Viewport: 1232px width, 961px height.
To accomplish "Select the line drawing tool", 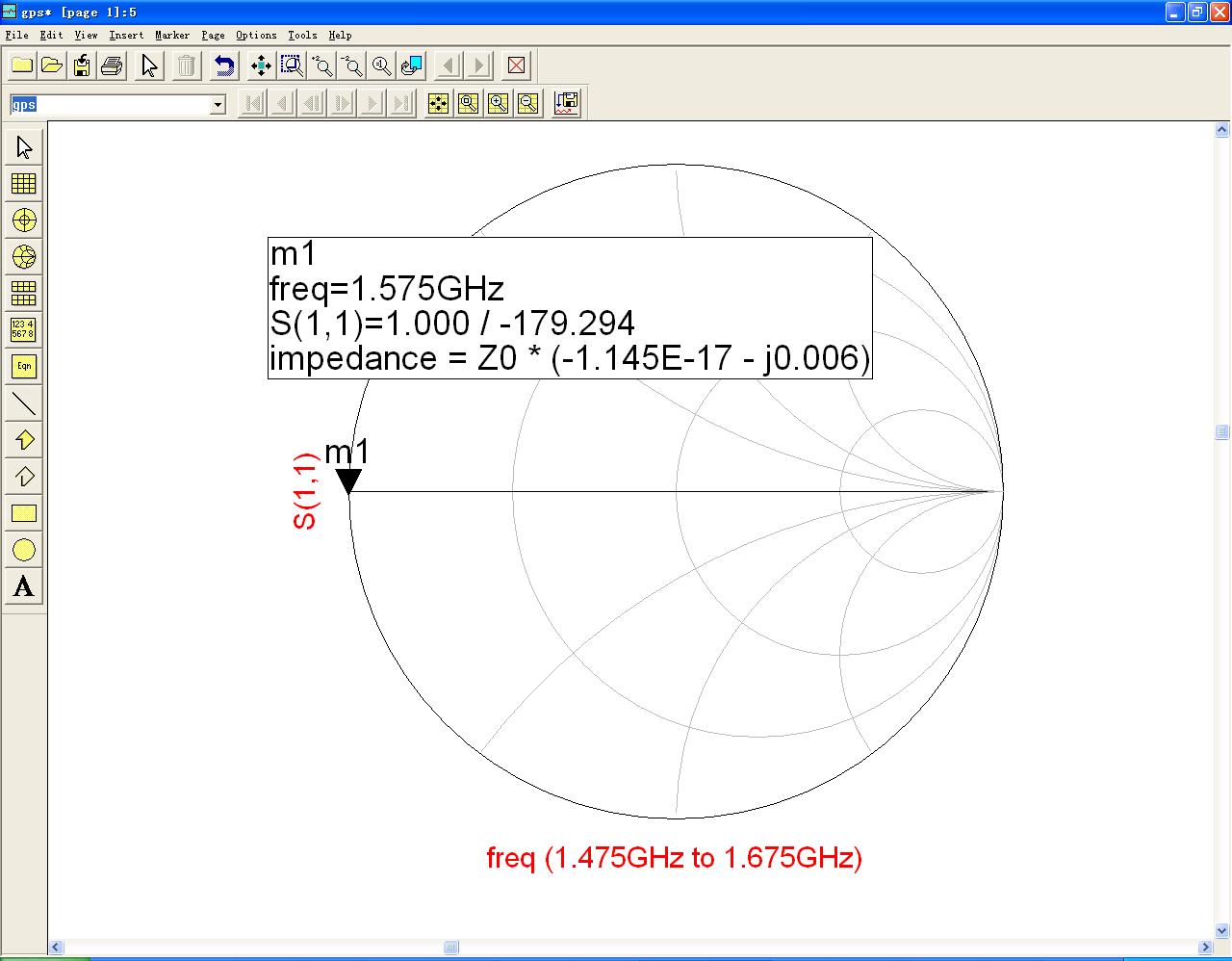I will coord(24,403).
